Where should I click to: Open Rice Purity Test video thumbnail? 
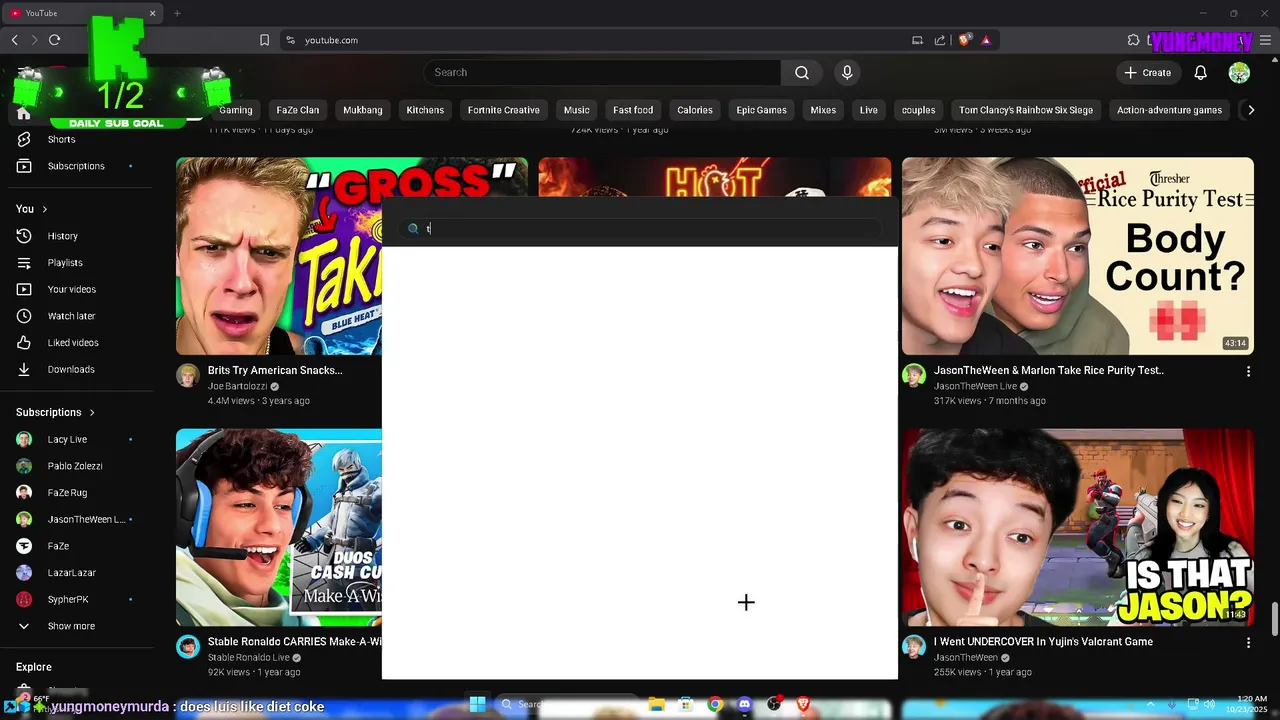pos(1078,256)
